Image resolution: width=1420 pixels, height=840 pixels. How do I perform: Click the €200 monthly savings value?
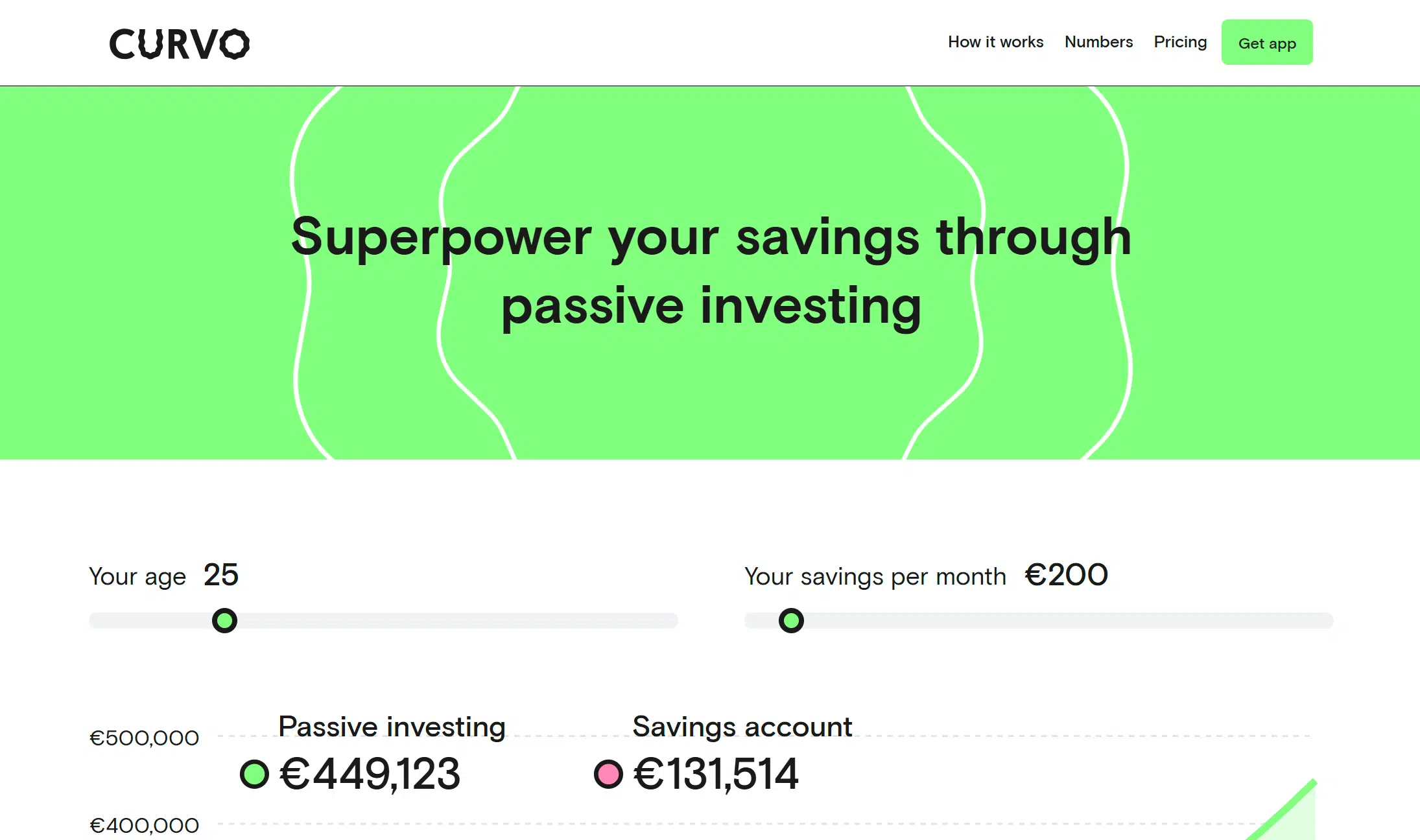pyautogui.click(x=1067, y=576)
